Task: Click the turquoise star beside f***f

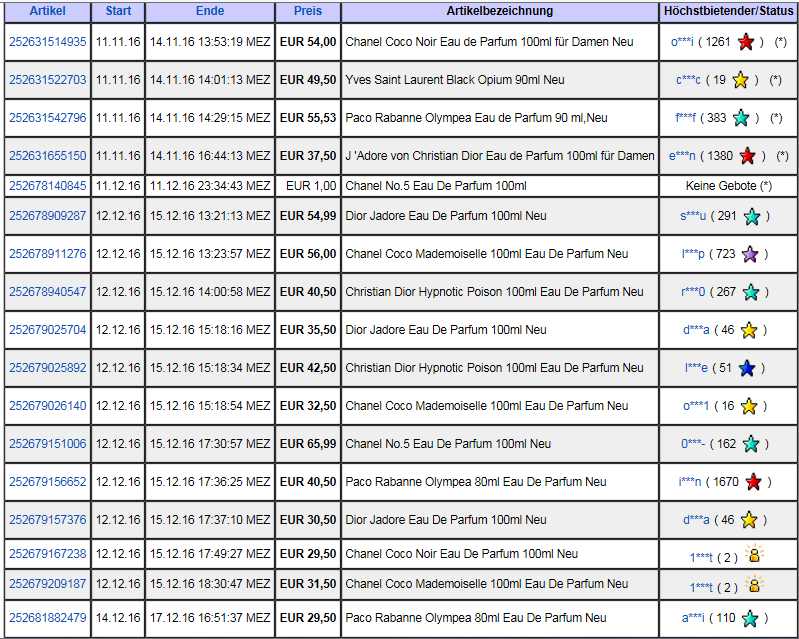Action: click(x=741, y=118)
